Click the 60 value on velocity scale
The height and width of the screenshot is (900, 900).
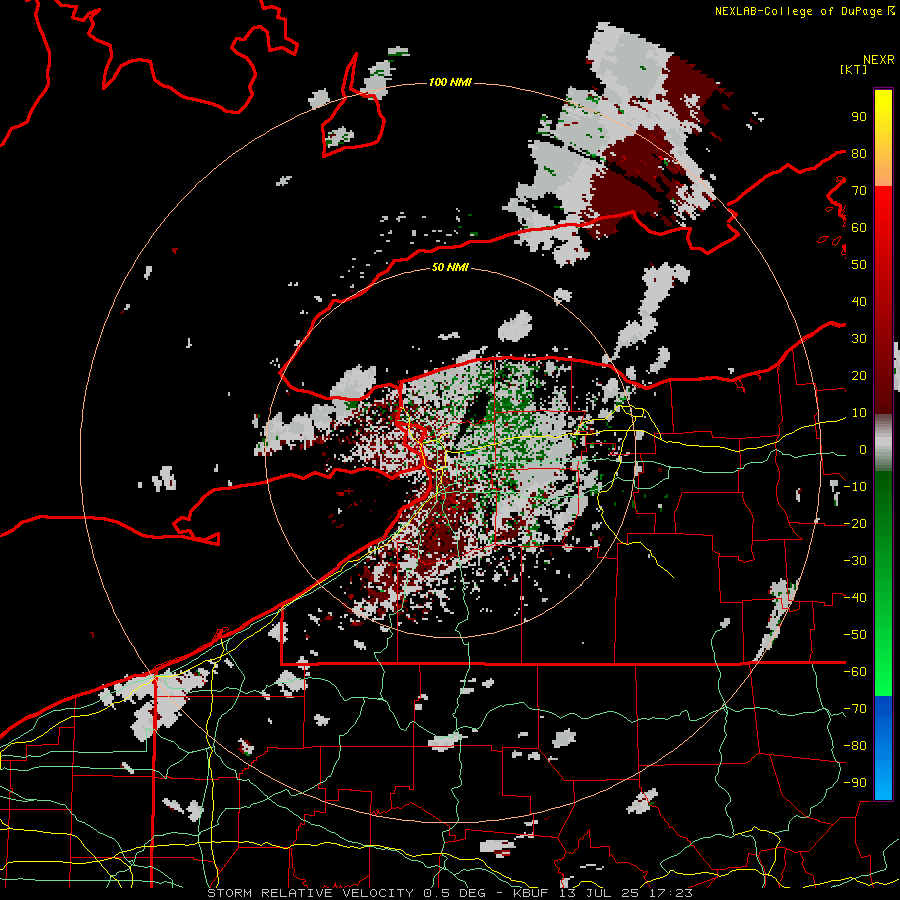(859, 227)
